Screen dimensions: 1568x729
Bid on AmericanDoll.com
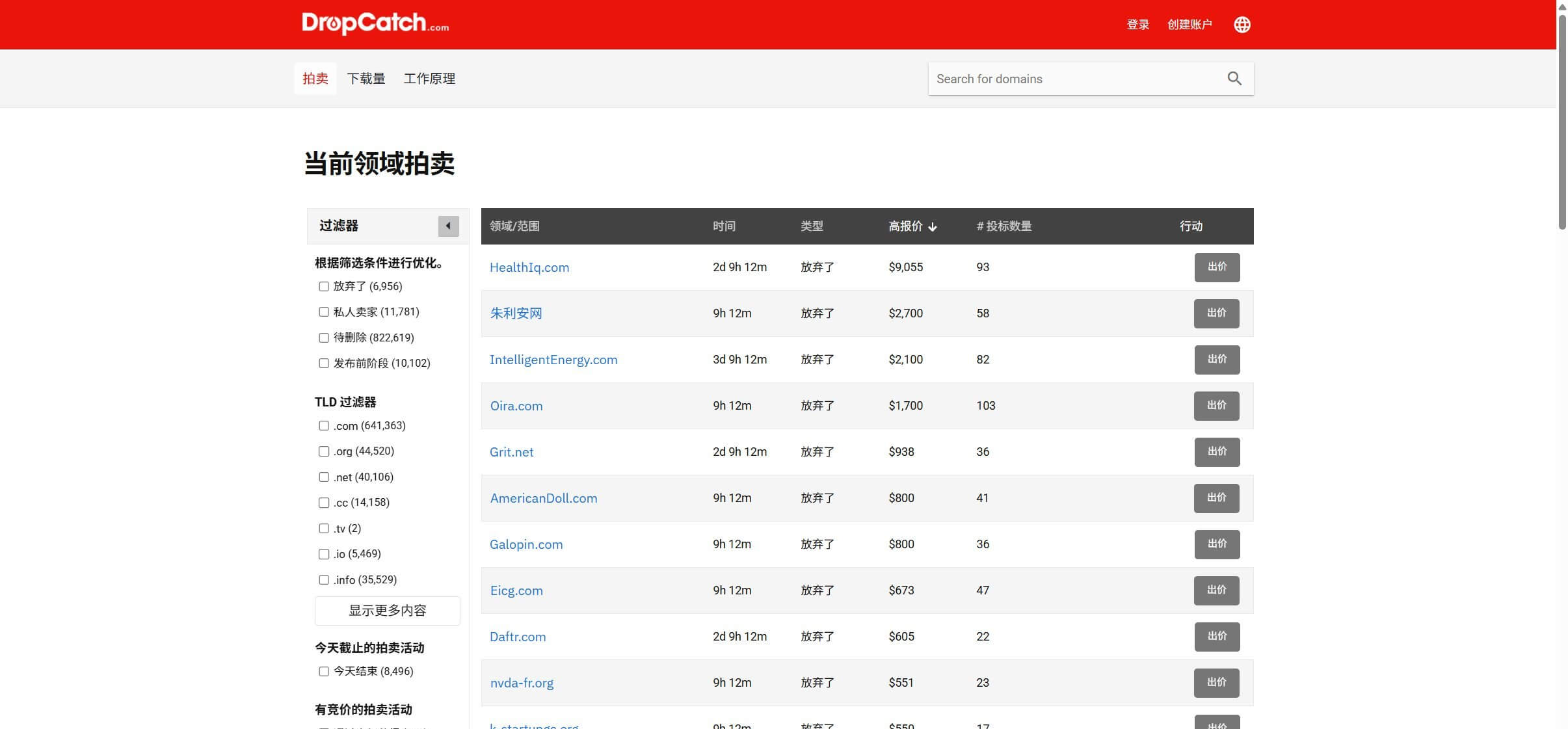coord(1217,498)
